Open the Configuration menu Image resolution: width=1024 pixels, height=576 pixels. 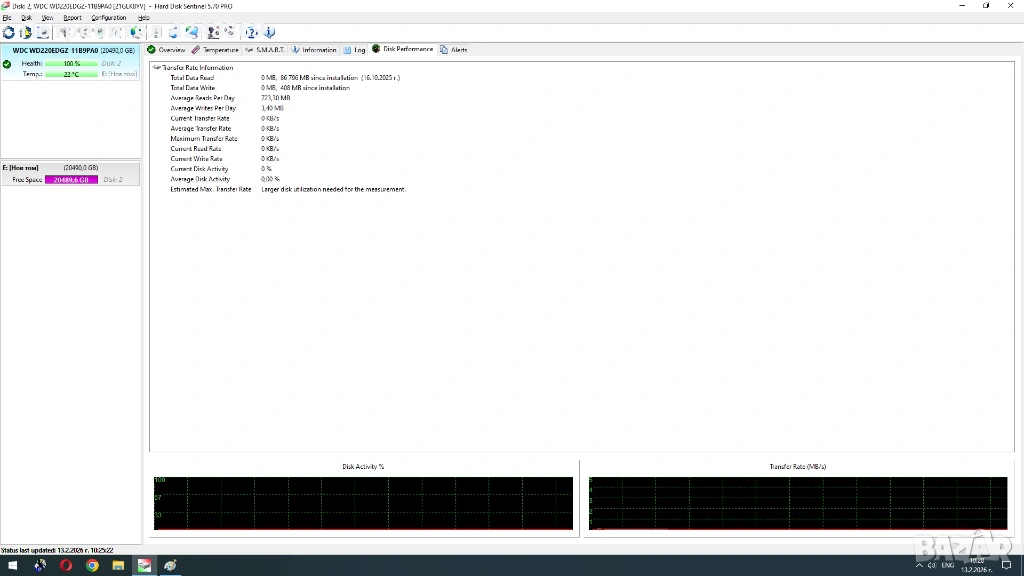click(x=109, y=18)
